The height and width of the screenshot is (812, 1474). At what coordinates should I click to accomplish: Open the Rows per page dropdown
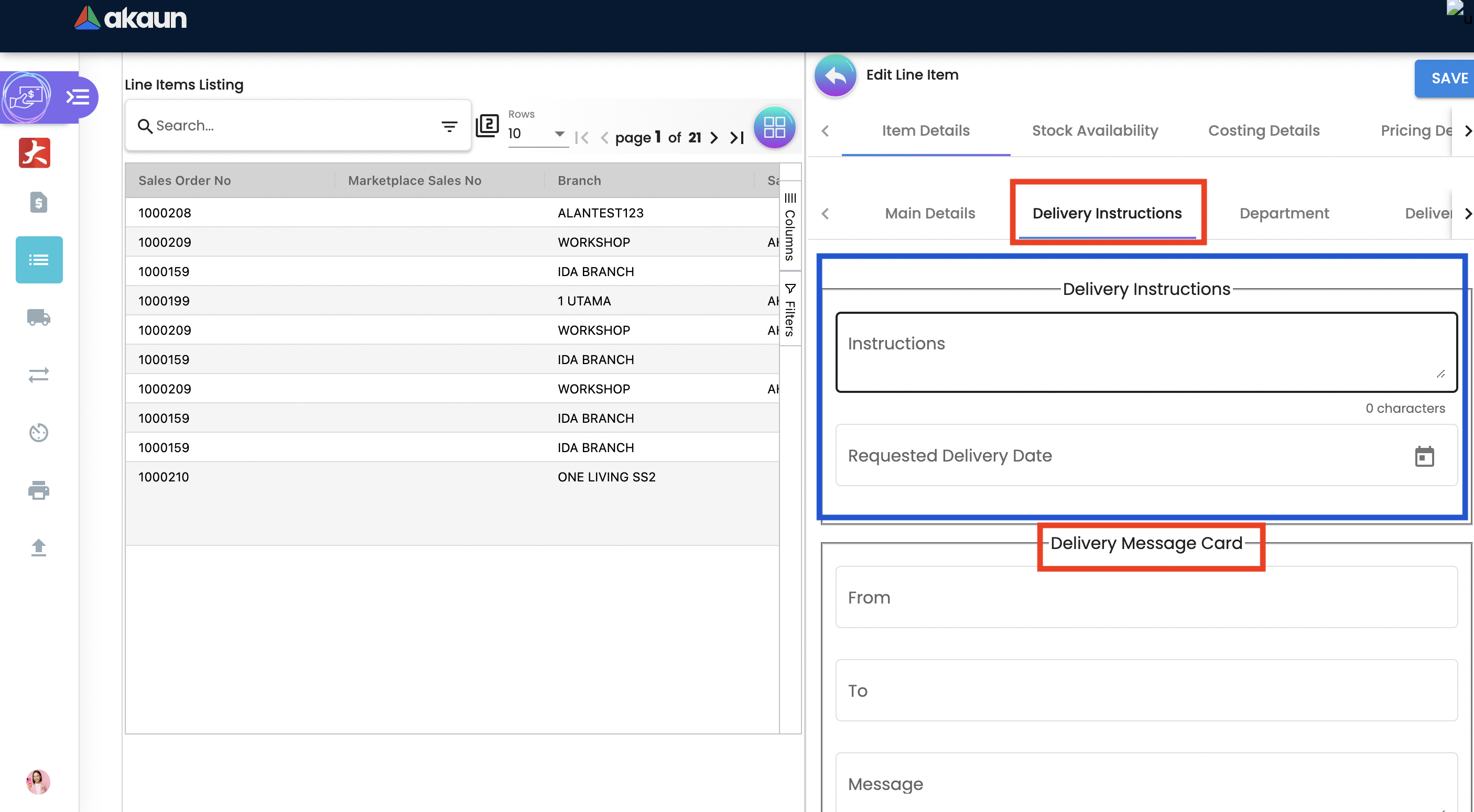click(537, 134)
